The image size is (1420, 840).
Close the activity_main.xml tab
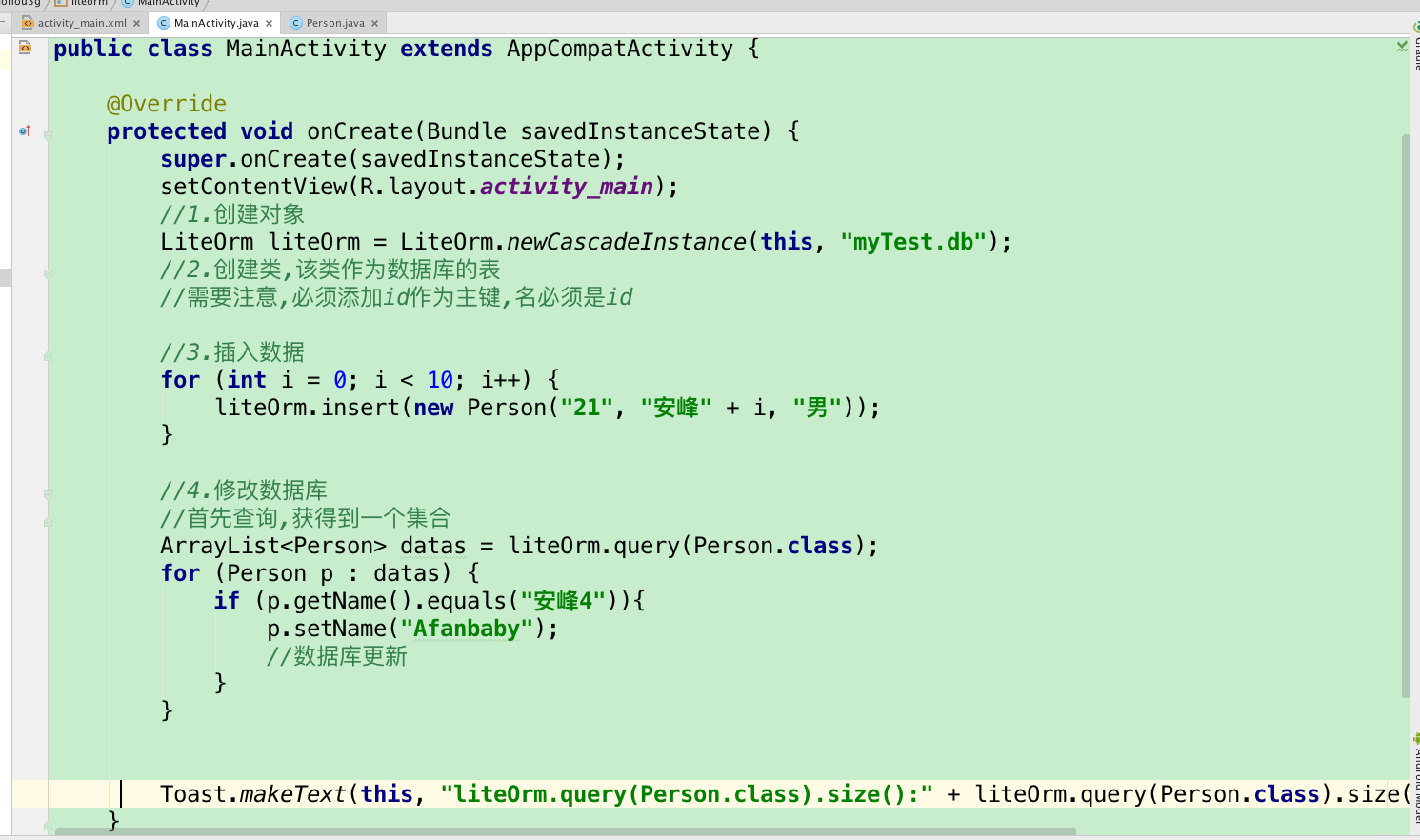coord(137,23)
